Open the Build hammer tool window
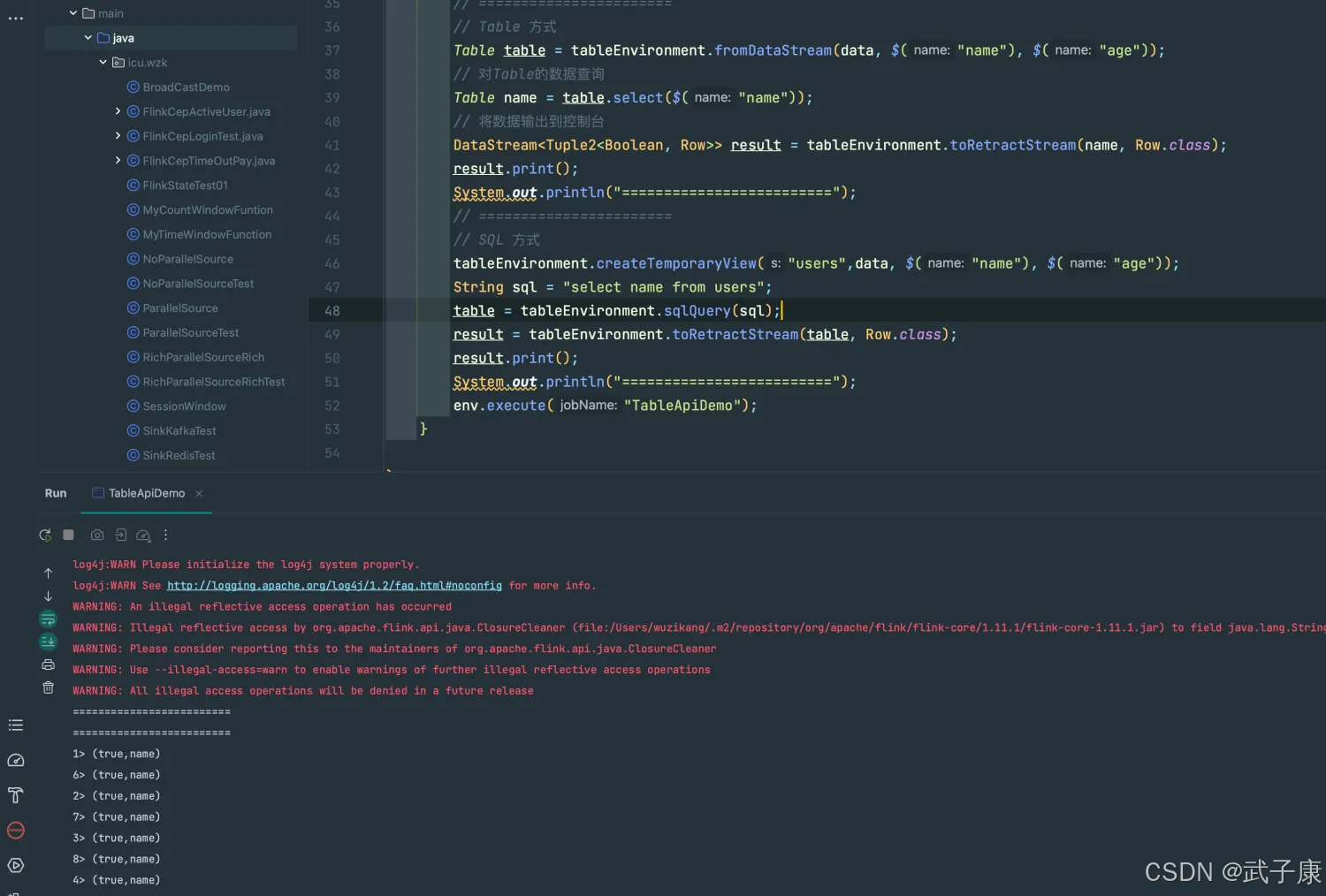1326x896 pixels. (16, 795)
